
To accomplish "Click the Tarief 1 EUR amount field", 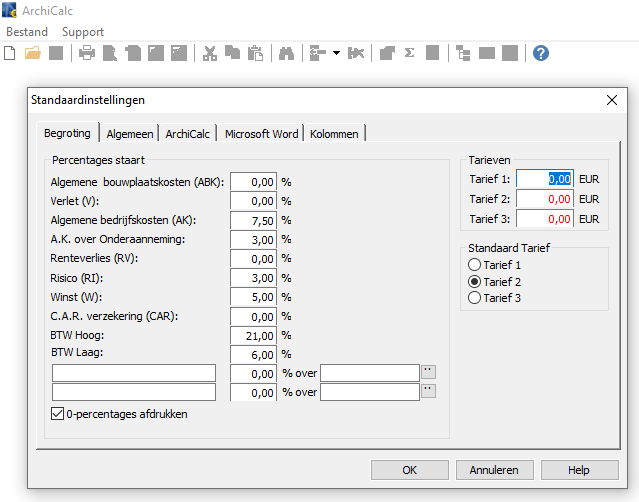I will pyautogui.click(x=545, y=179).
